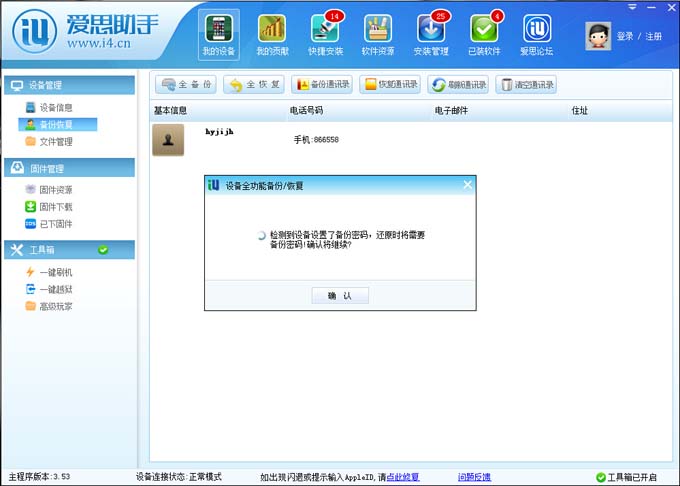Open the 爱思论坛 forum icon
This screenshot has height=486, width=680.
[537, 35]
